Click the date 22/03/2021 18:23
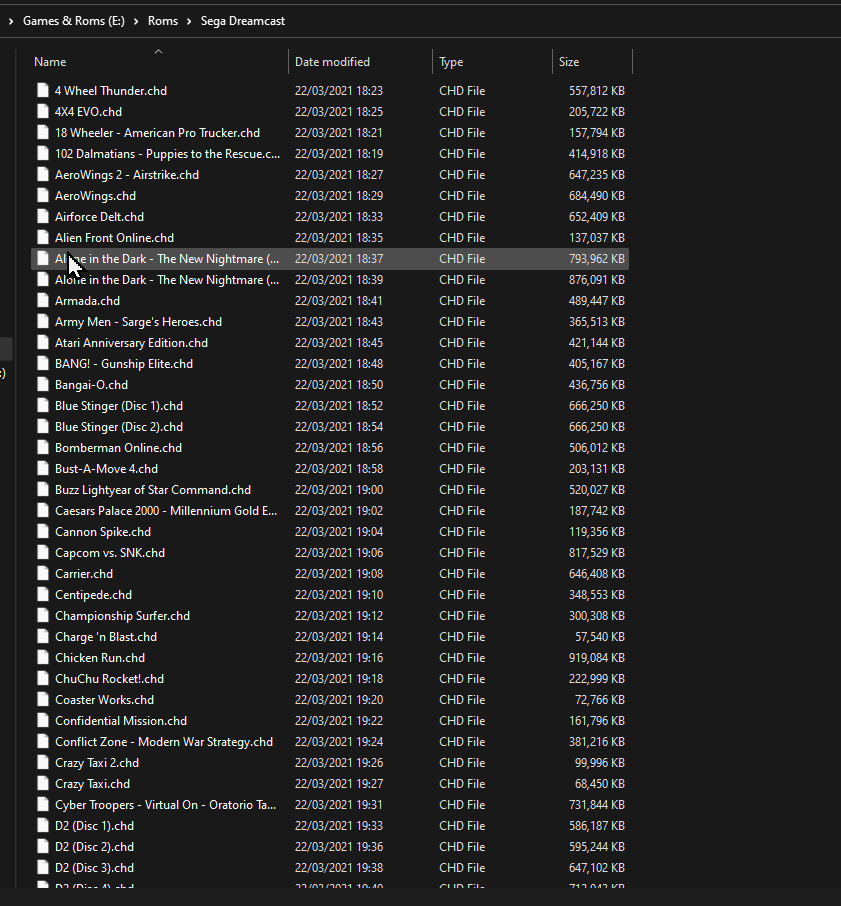 pyautogui.click(x=339, y=91)
